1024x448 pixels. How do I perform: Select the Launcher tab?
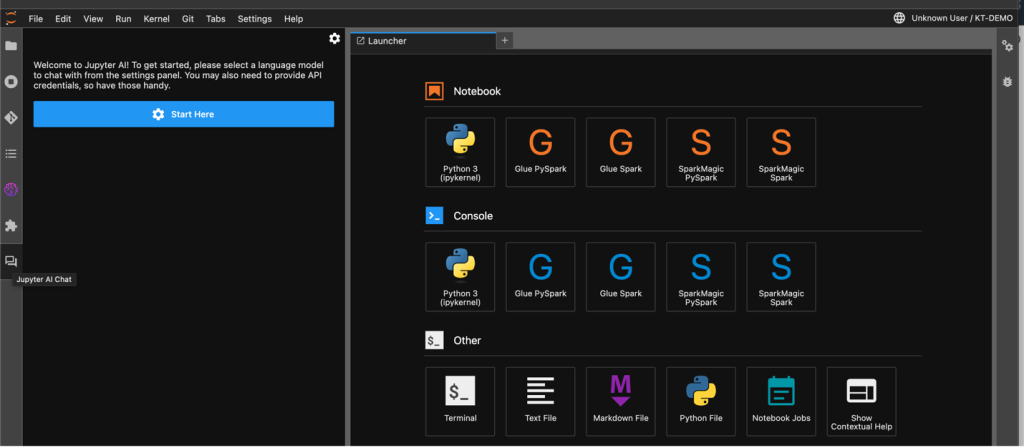423,41
